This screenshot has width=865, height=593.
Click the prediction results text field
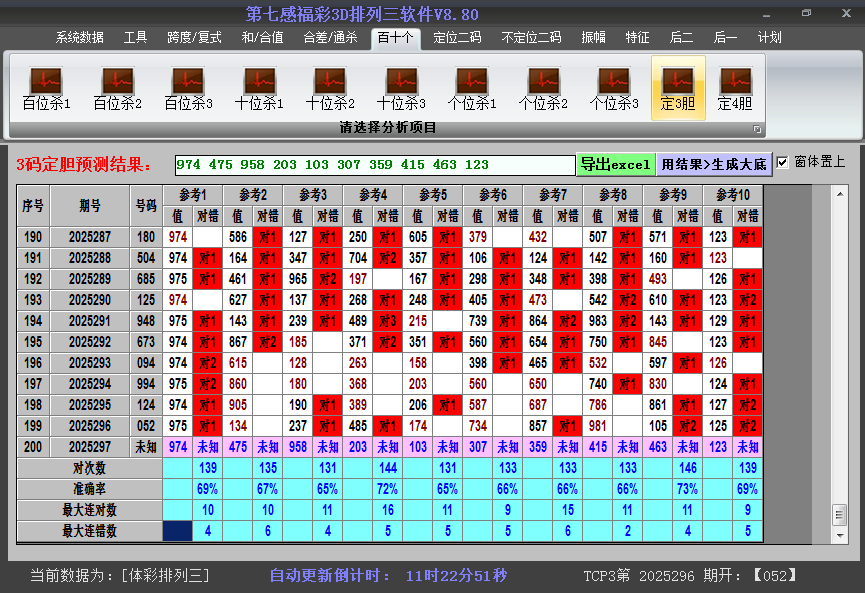point(374,164)
